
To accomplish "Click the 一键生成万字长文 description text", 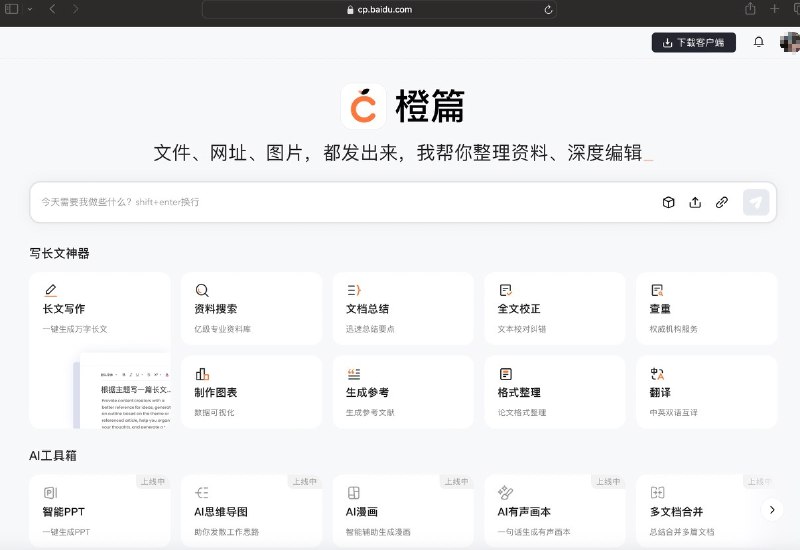I will [75, 329].
